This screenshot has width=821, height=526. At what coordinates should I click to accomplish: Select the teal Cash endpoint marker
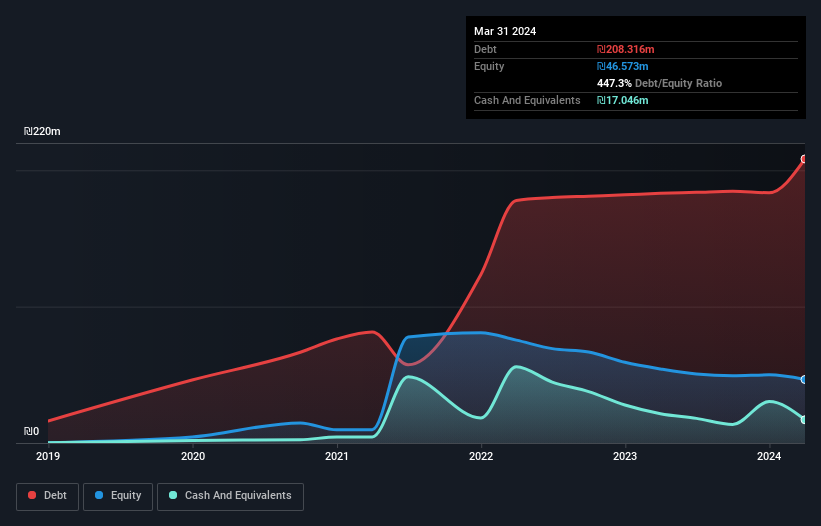click(x=804, y=420)
